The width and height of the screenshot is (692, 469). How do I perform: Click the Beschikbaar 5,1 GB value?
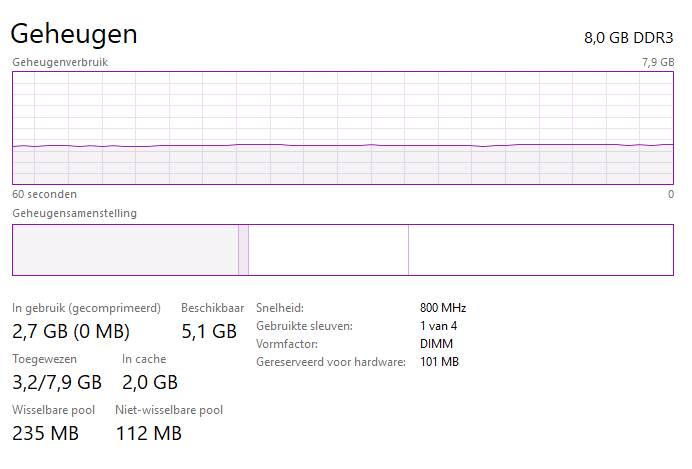[208, 331]
